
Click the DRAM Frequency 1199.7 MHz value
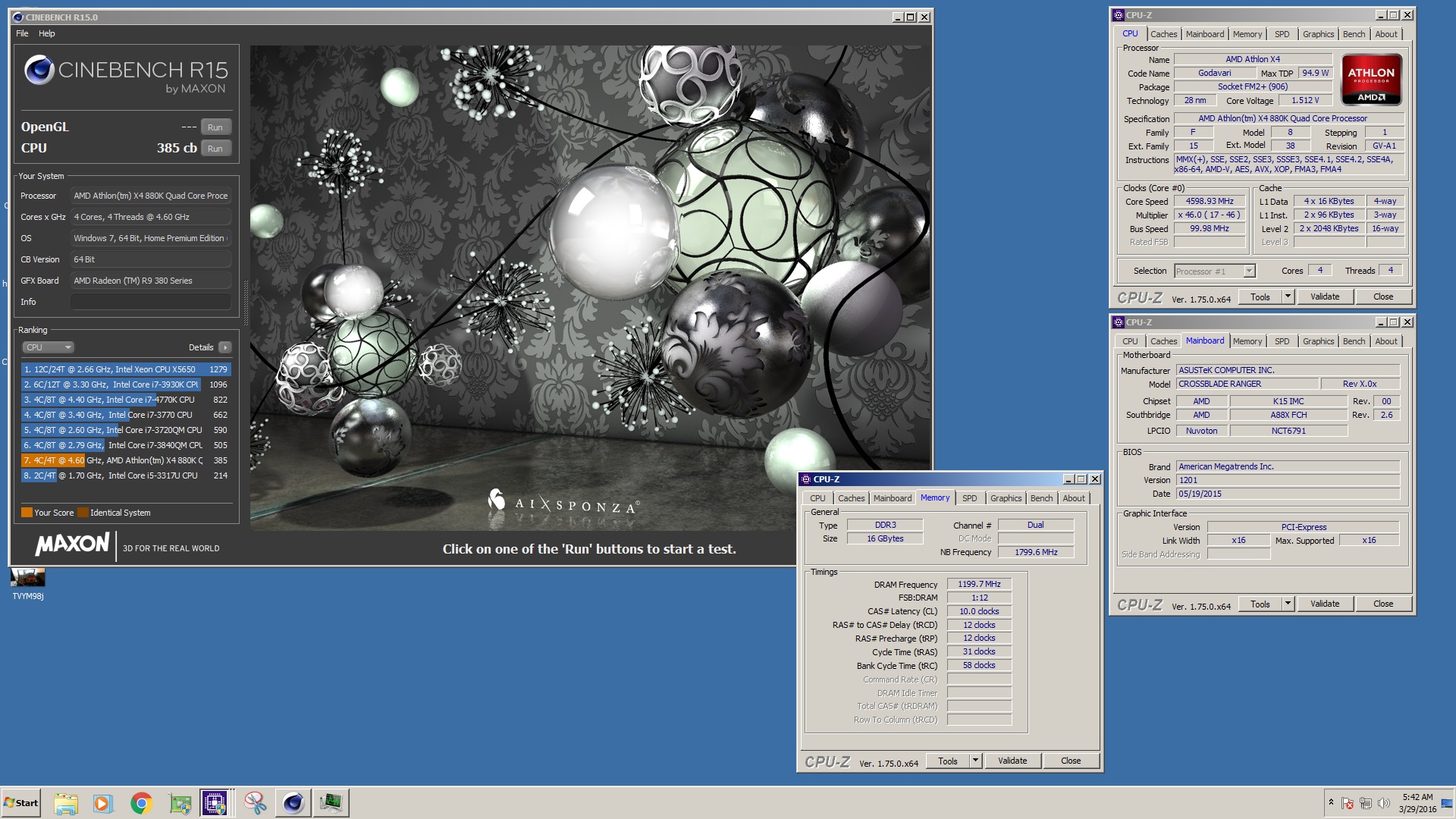[979, 584]
